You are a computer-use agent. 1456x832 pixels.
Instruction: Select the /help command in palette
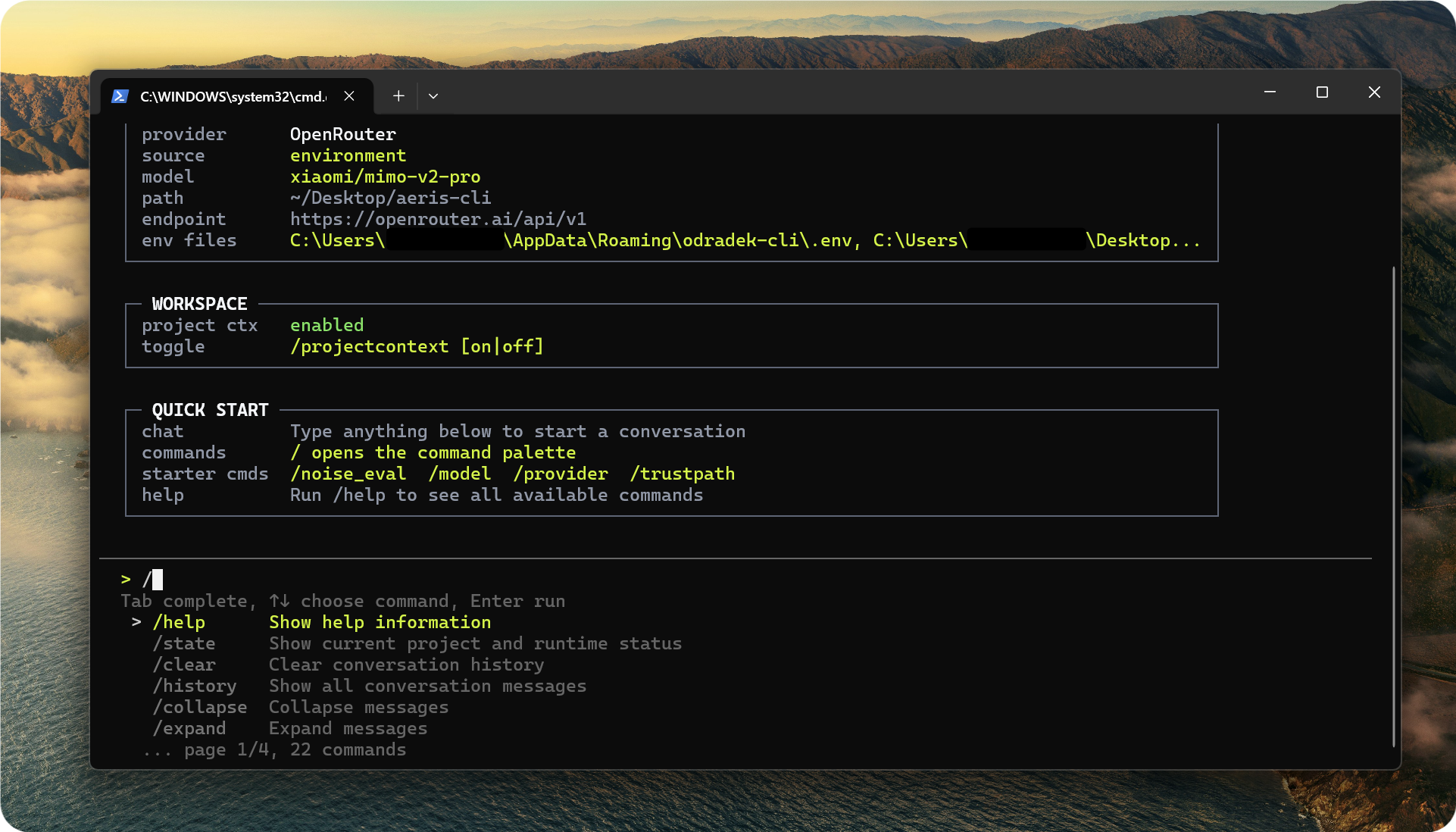pos(179,623)
